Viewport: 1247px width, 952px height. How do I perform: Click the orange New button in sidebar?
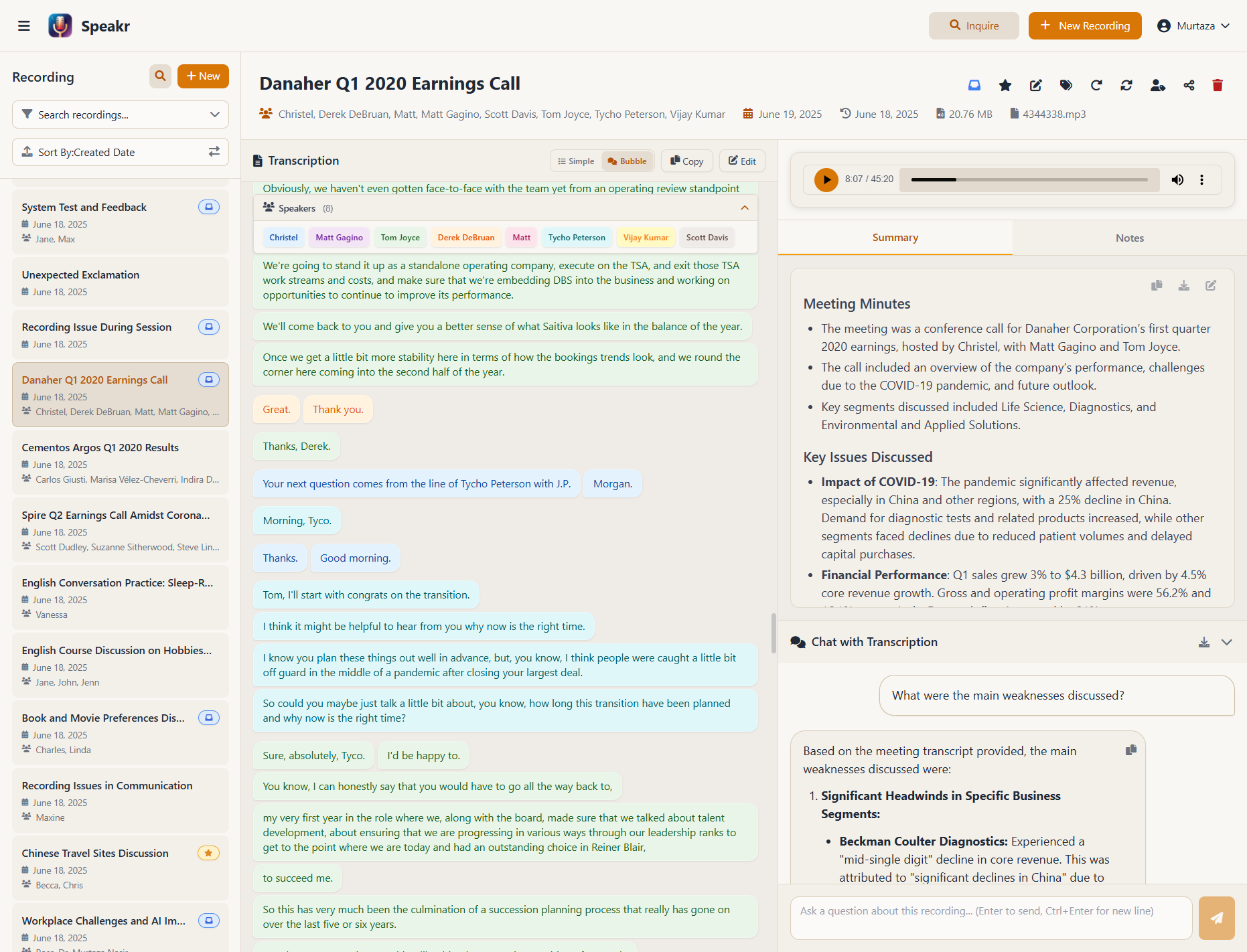point(203,76)
